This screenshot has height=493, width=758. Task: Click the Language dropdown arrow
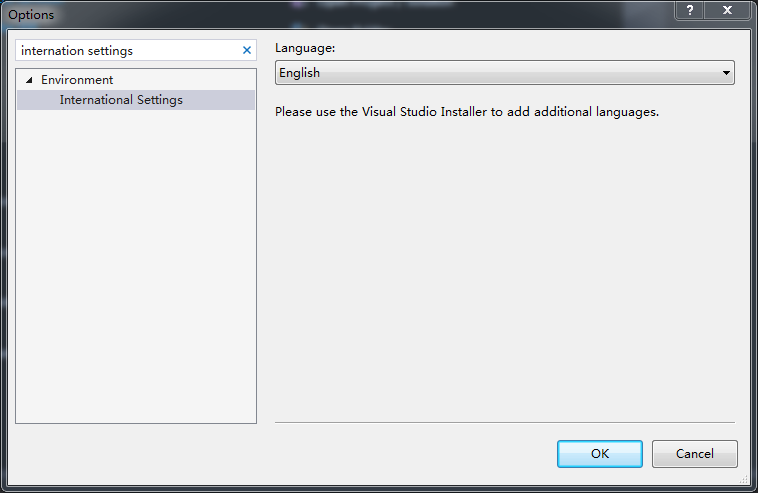pos(726,73)
